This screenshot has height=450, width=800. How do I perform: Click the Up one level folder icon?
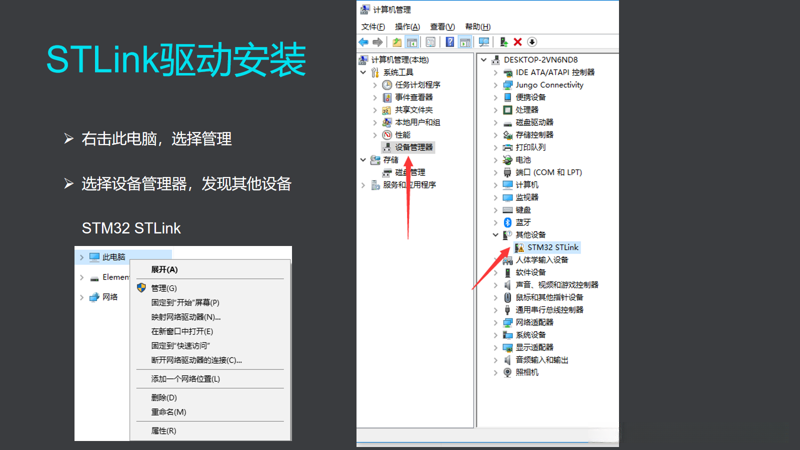click(x=396, y=42)
